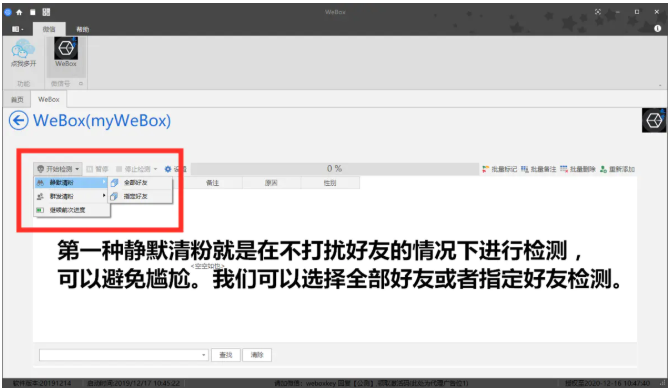The width and height of the screenshot is (672, 391).
Task: Click the white square icon in the title bar
Action: [33, 12]
